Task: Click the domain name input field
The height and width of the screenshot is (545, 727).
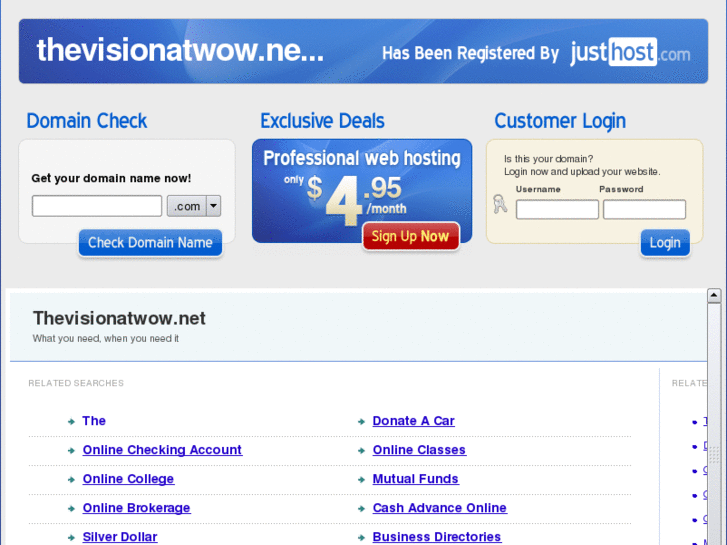Action: click(x=97, y=206)
